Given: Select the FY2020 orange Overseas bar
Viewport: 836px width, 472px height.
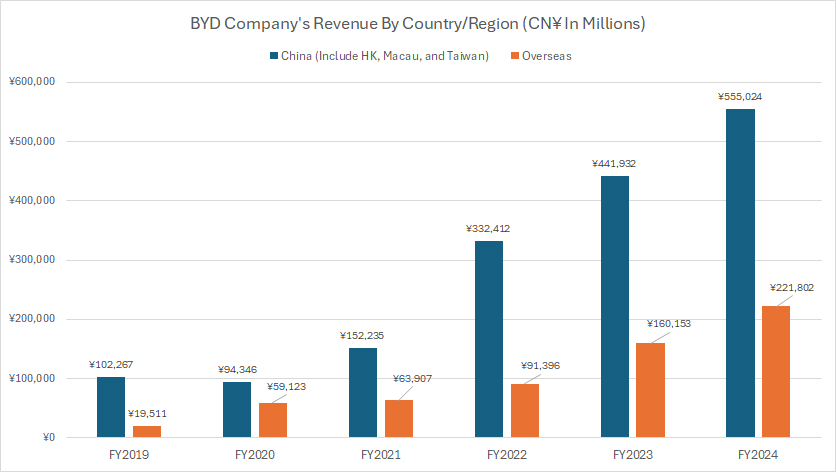Looking at the screenshot, I should pos(273,420).
